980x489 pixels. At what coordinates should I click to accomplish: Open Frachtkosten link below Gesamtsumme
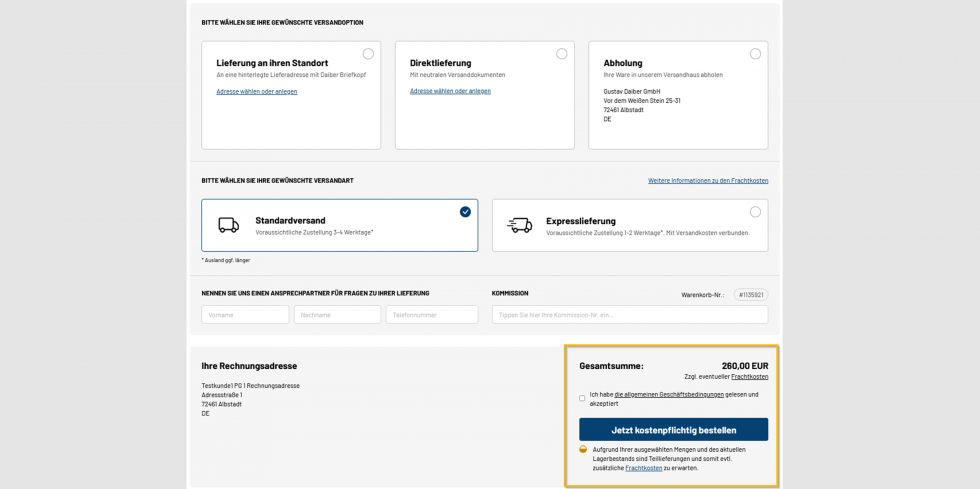click(x=749, y=377)
